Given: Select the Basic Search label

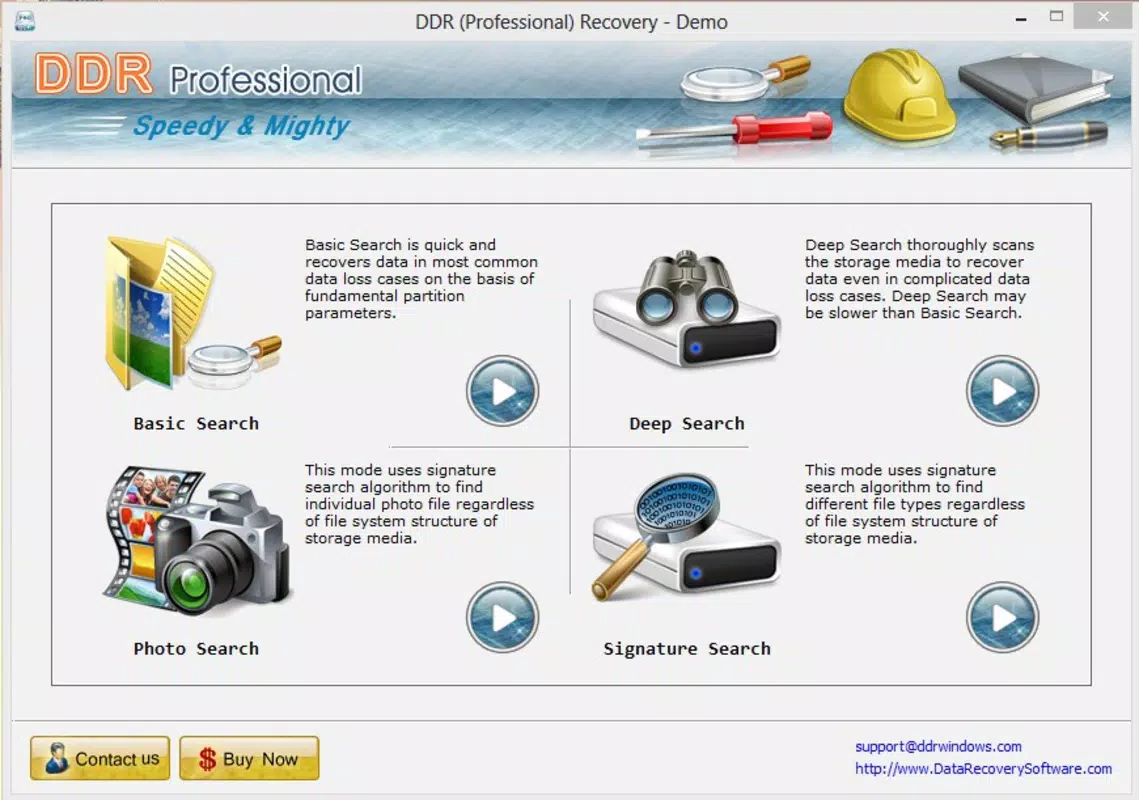Looking at the screenshot, I should click(x=196, y=424).
